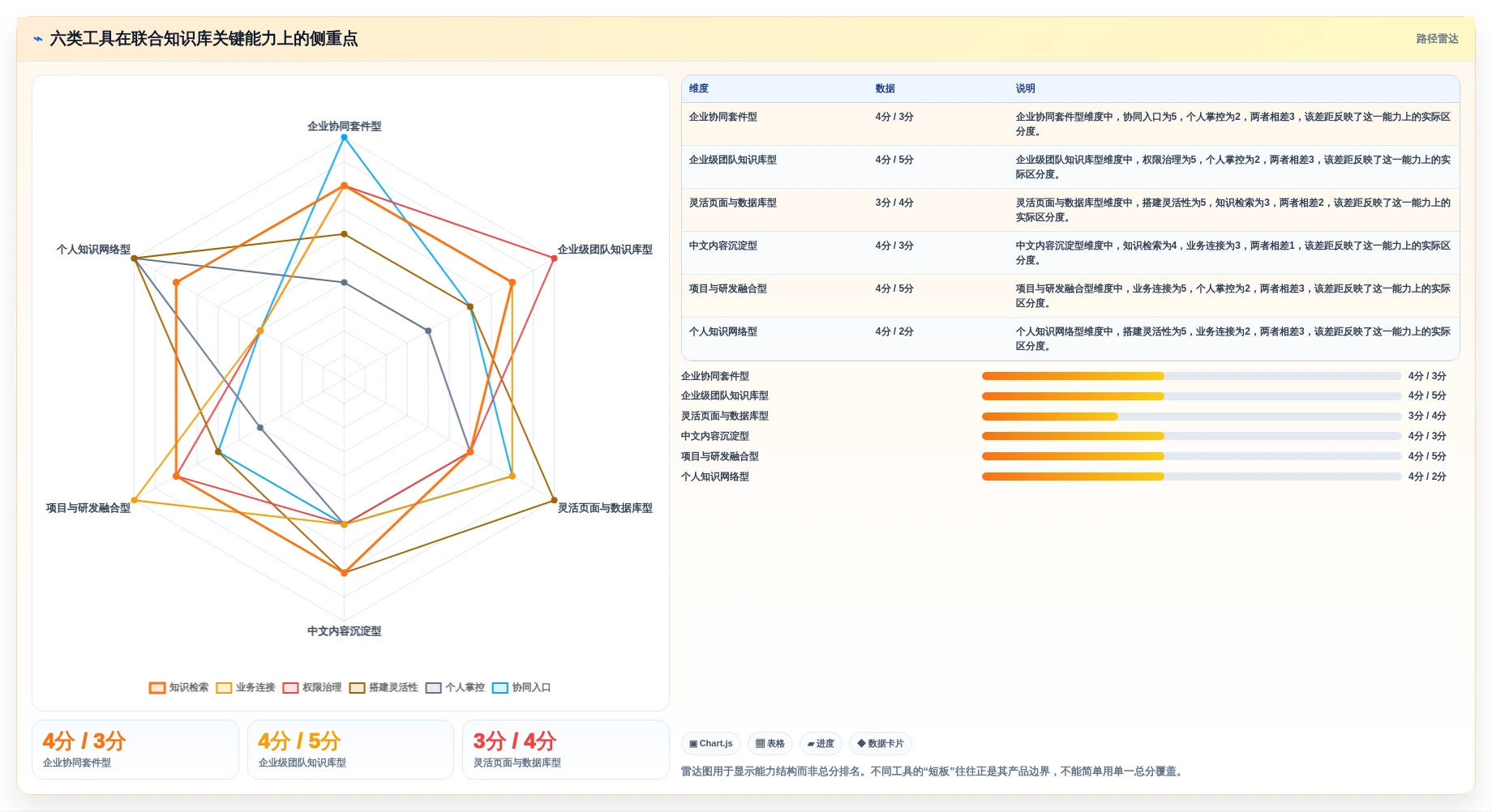The image size is (1492, 812).
Task: Click radar axis label 灵活页面与数据库型
Action: click(605, 508)
